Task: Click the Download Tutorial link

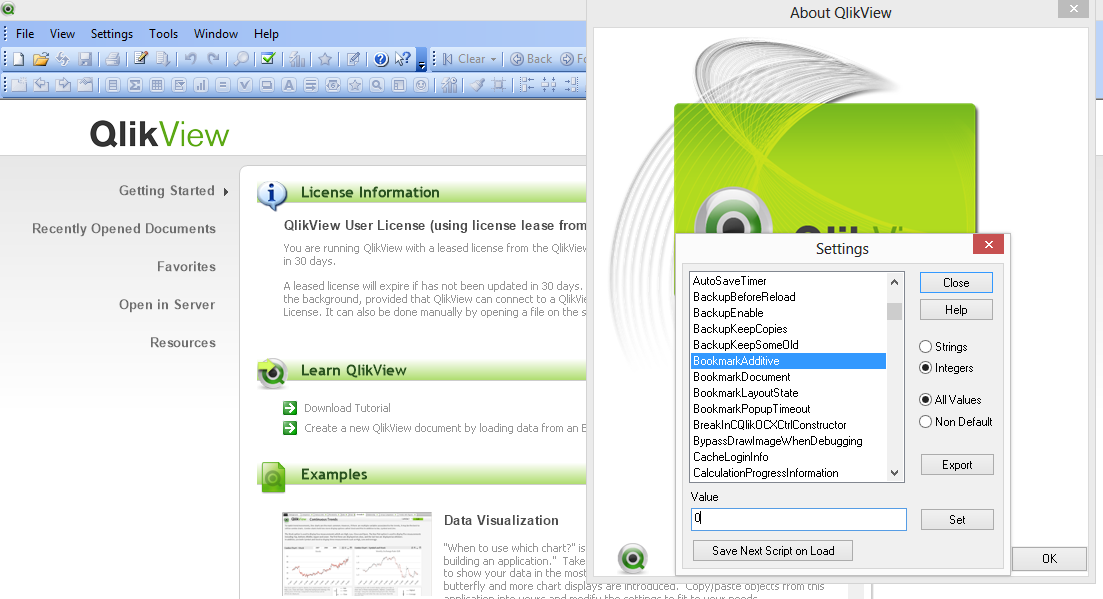Action: [347, 408]
